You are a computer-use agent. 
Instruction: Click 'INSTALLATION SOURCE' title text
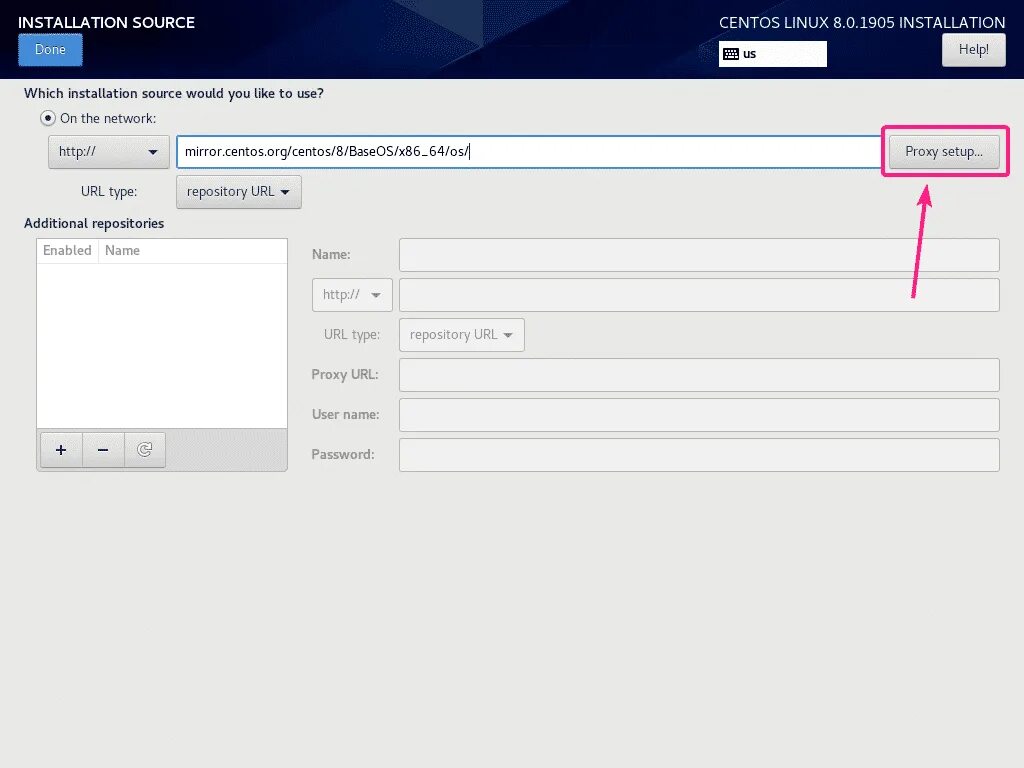[x=106, y=22]
